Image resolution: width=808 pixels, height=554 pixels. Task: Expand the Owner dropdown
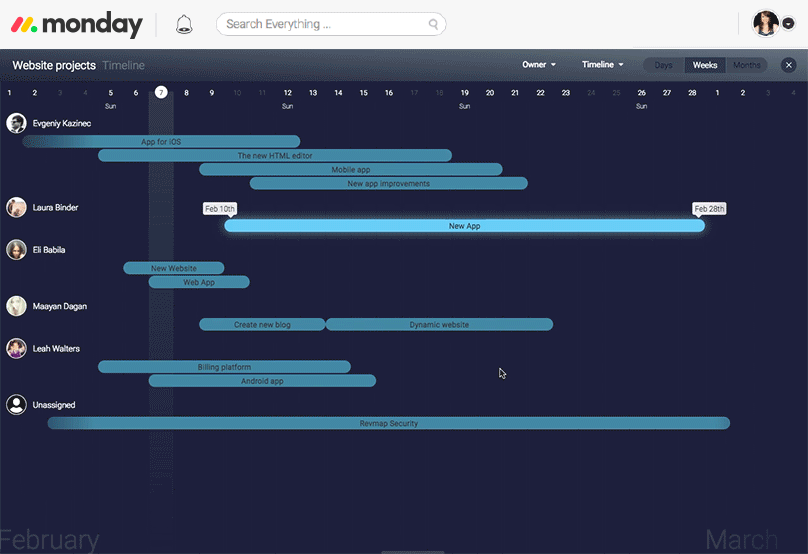tap(539, 65)
